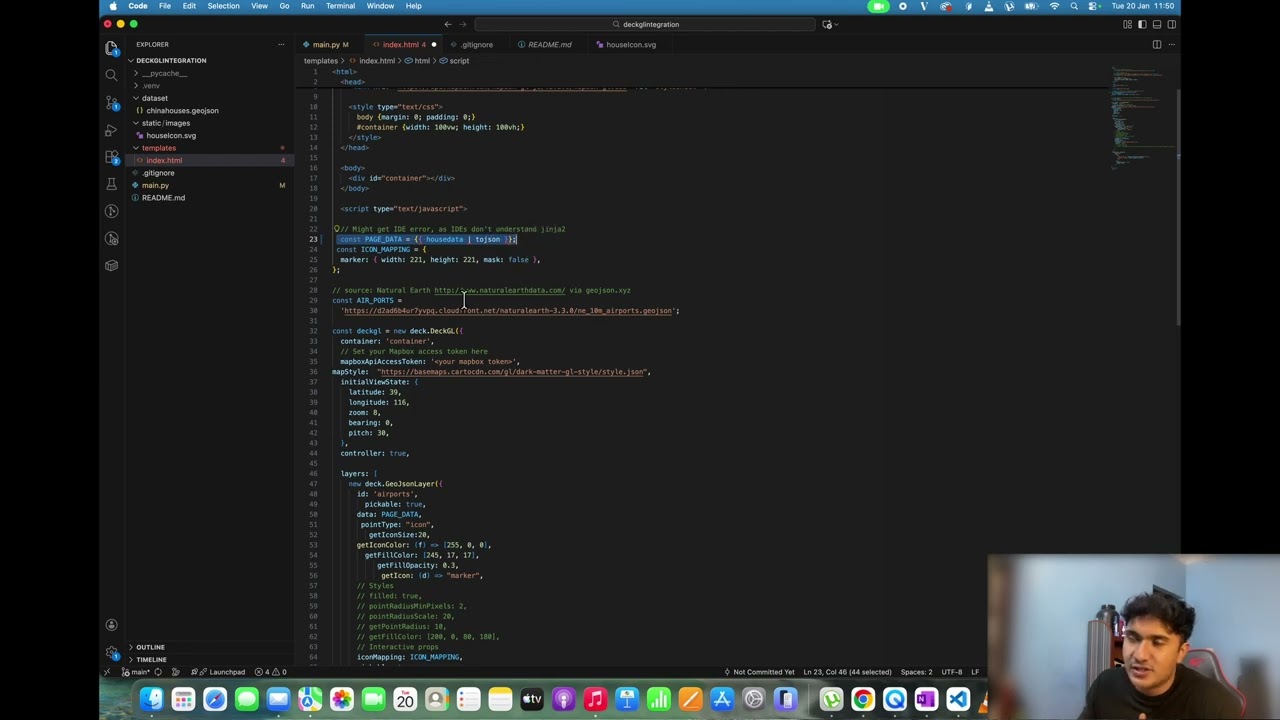This screenshot has width=1280, height=720.
Task: Open the Source Control view
Action: pyautogui.click(x=111, y=103)
